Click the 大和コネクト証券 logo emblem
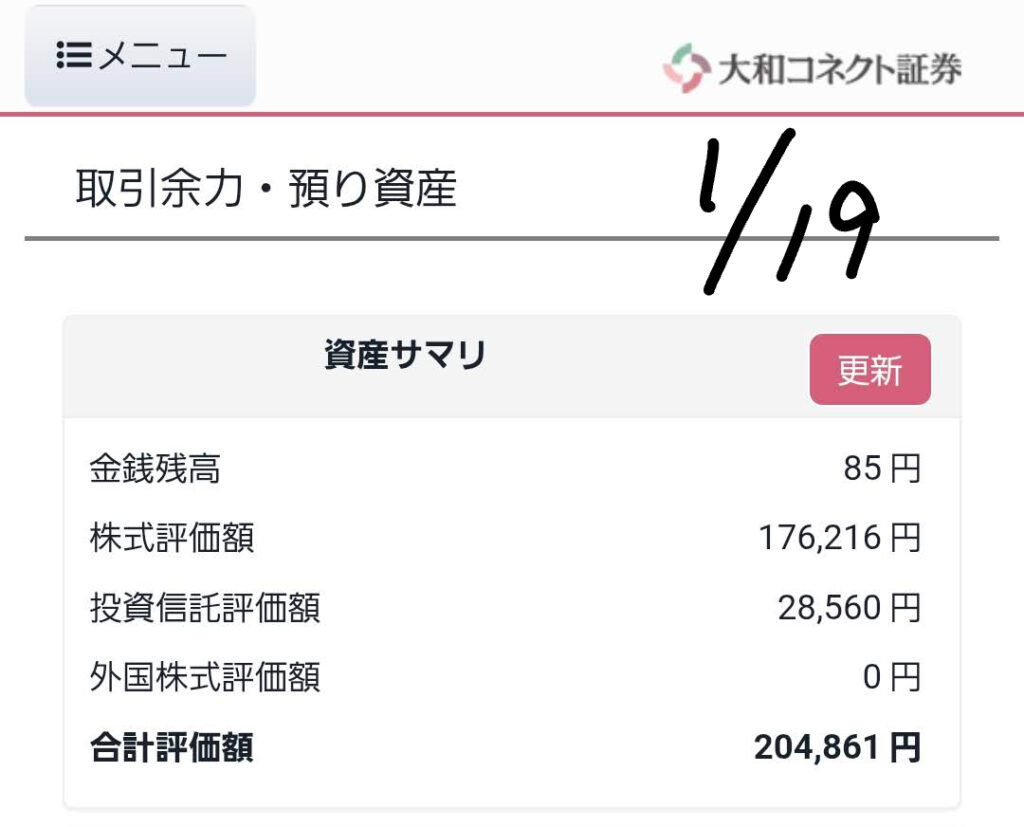Screen dimensions: 1024x827 [x=686, y=68]
